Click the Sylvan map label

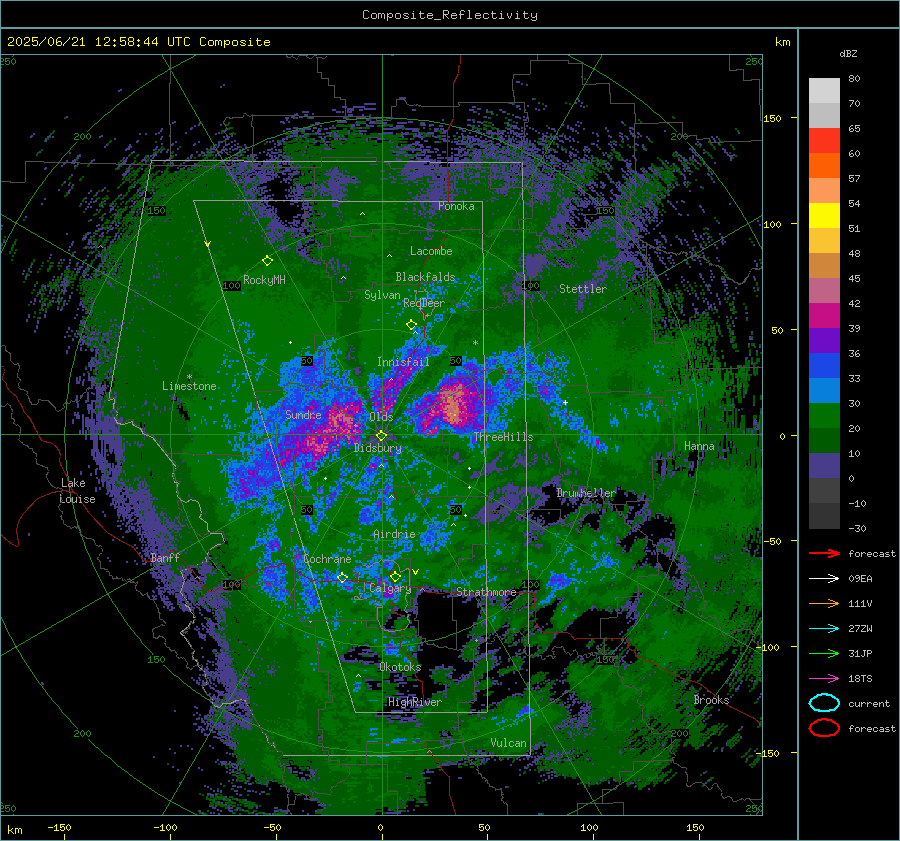382,295
